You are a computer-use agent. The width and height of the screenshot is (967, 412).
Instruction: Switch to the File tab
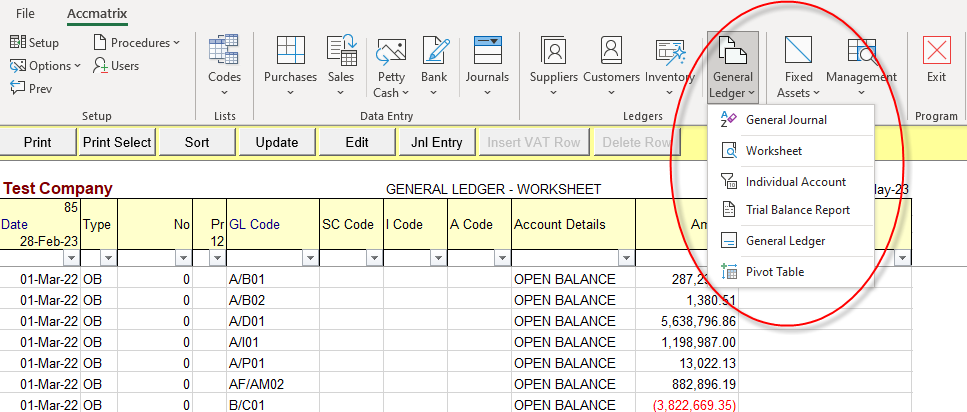tap(26, 14)
